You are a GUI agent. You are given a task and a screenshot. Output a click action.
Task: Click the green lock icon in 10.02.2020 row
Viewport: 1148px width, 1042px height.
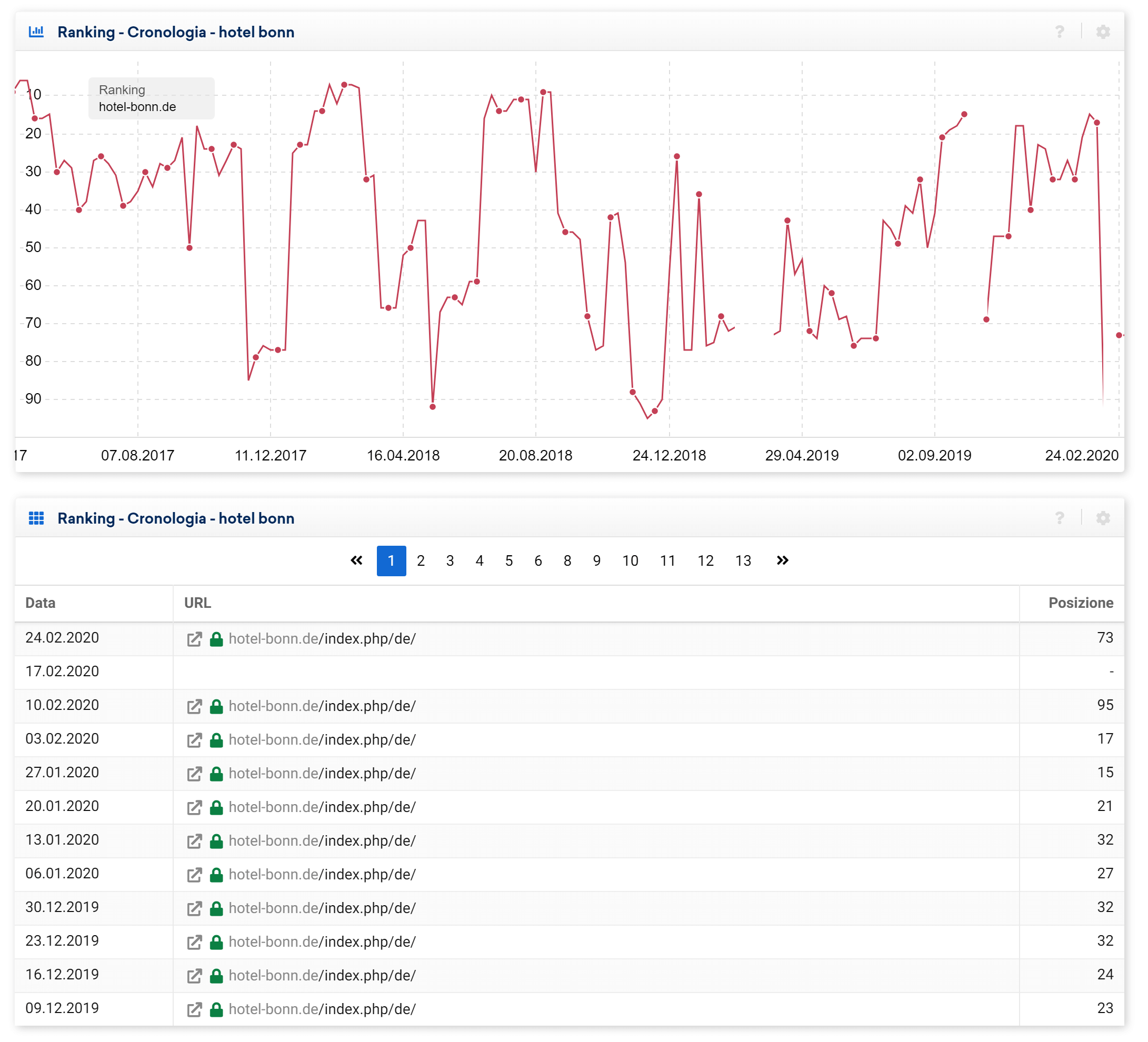216,707
